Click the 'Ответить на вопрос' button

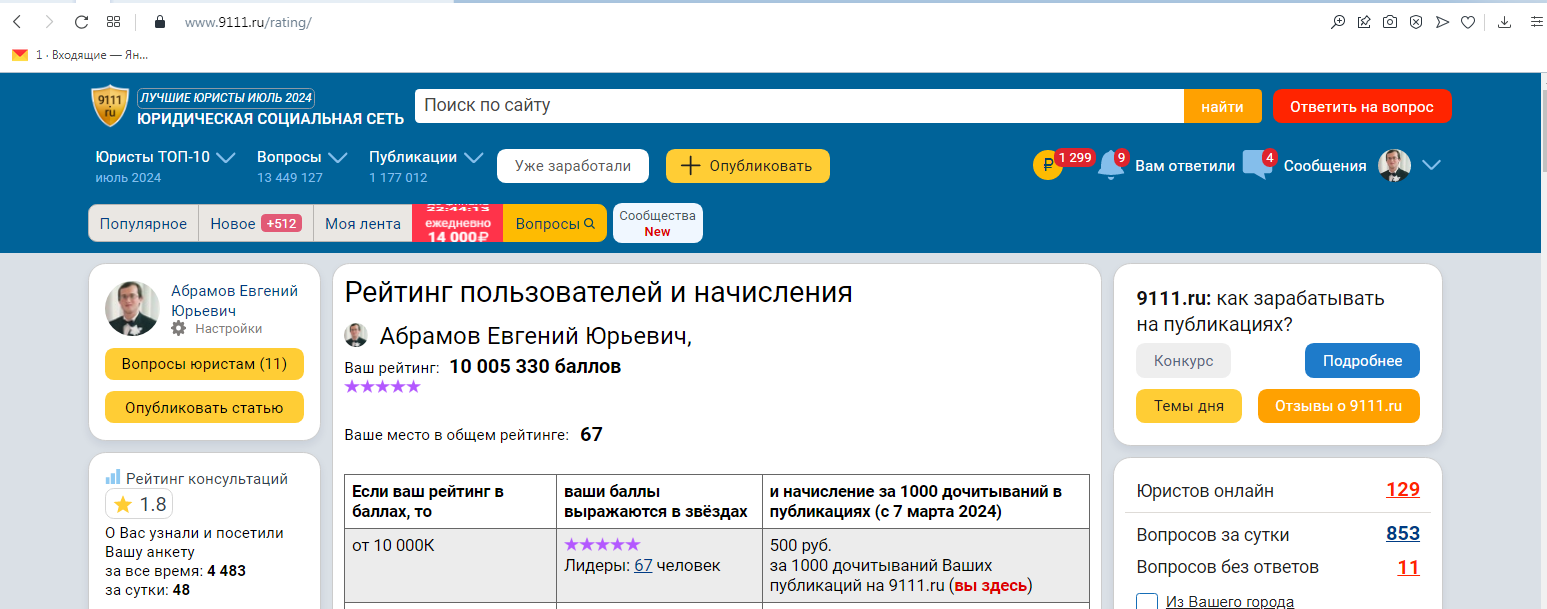point(1362,105)
